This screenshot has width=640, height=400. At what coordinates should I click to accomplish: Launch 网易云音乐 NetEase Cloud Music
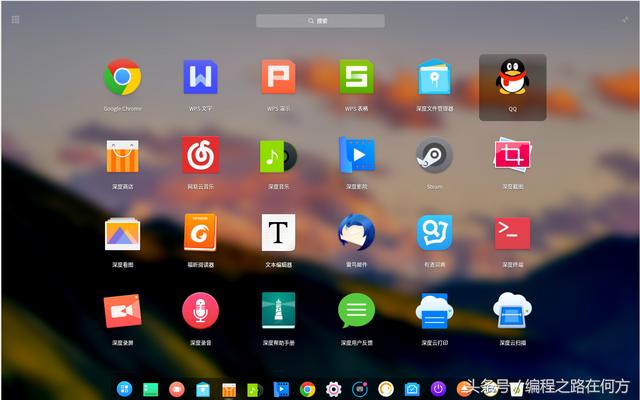200,155
